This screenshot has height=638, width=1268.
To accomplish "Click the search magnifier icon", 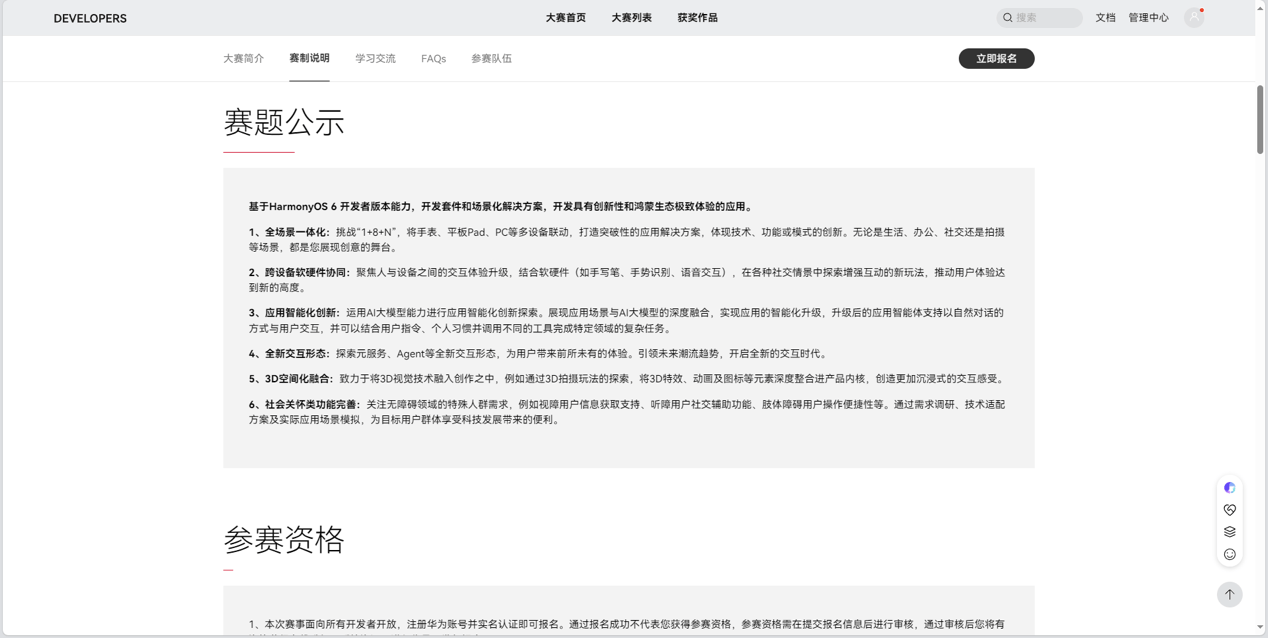I will [x=1008, y=18].
